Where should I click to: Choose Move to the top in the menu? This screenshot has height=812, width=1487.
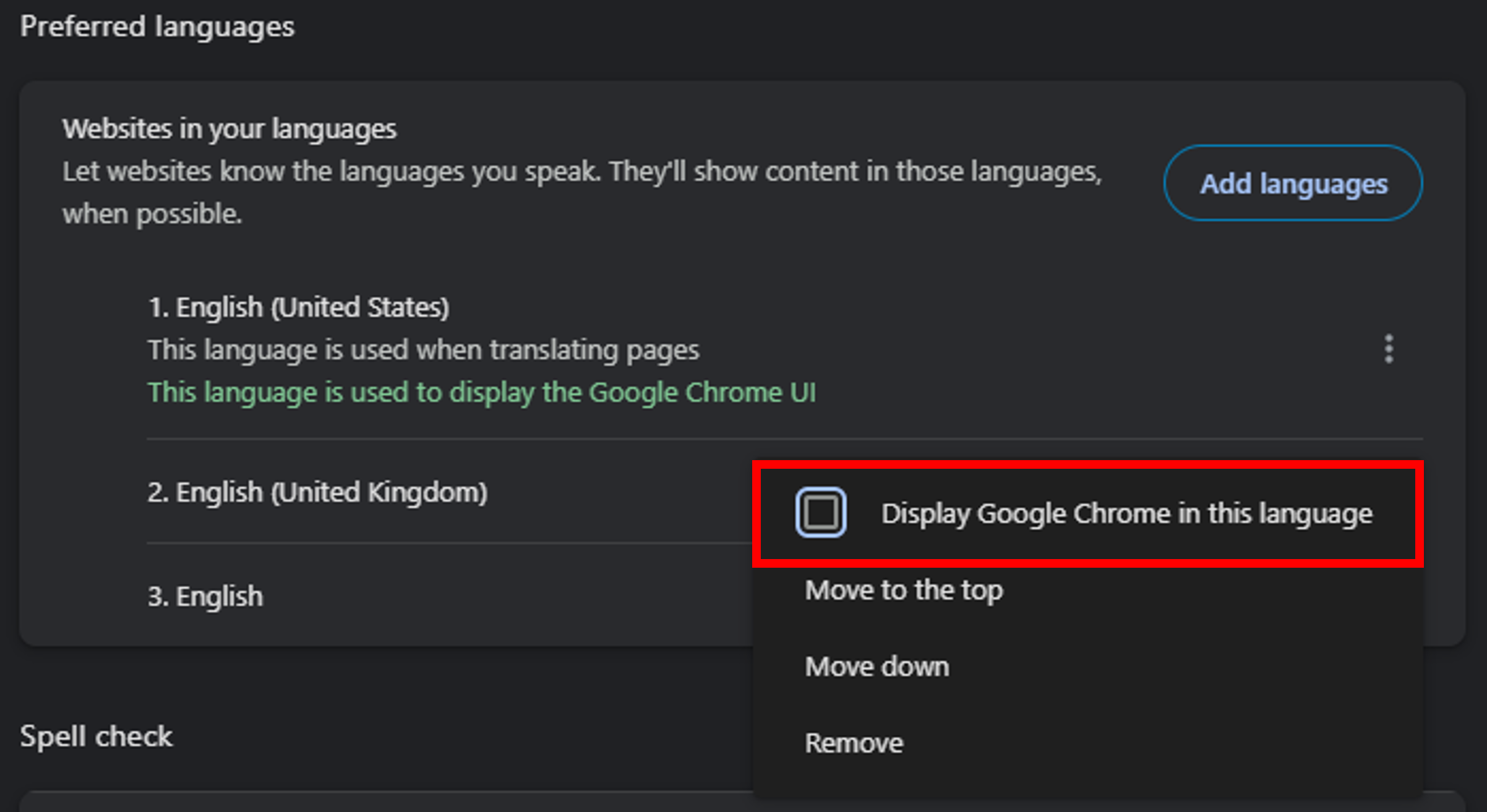[x=904, y=590]
